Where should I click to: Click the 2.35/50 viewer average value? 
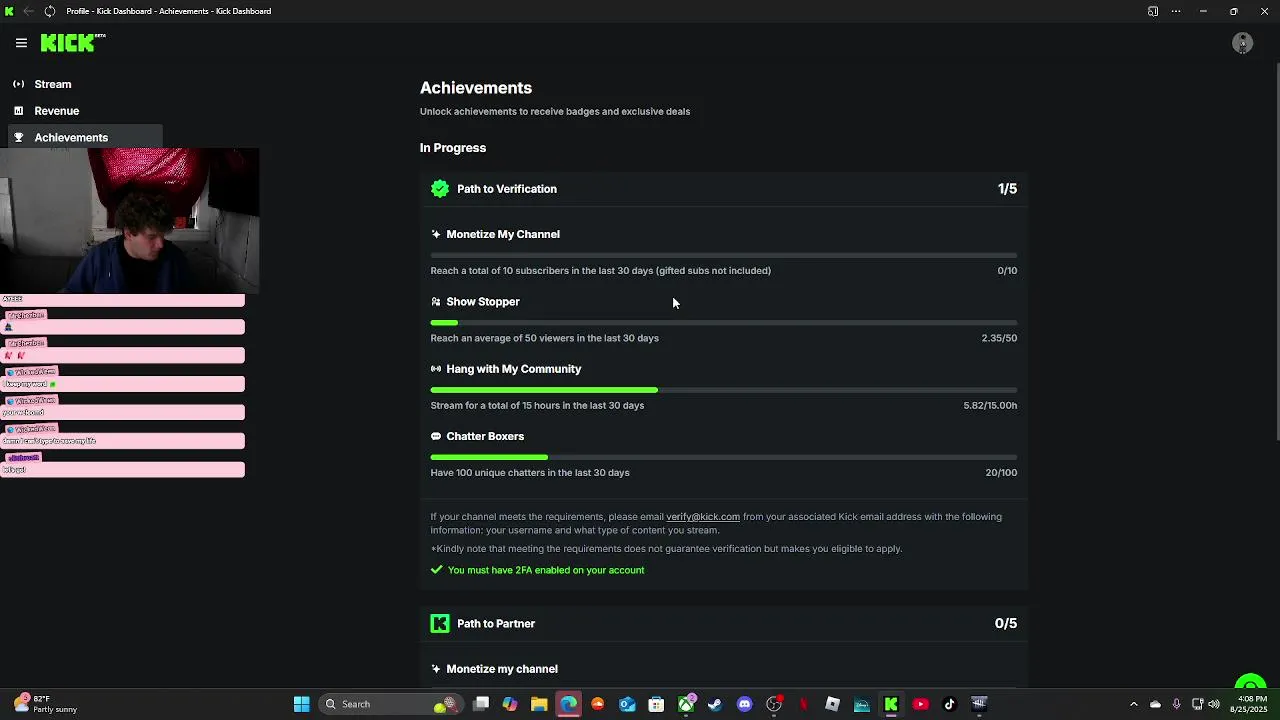coord(999,338)
